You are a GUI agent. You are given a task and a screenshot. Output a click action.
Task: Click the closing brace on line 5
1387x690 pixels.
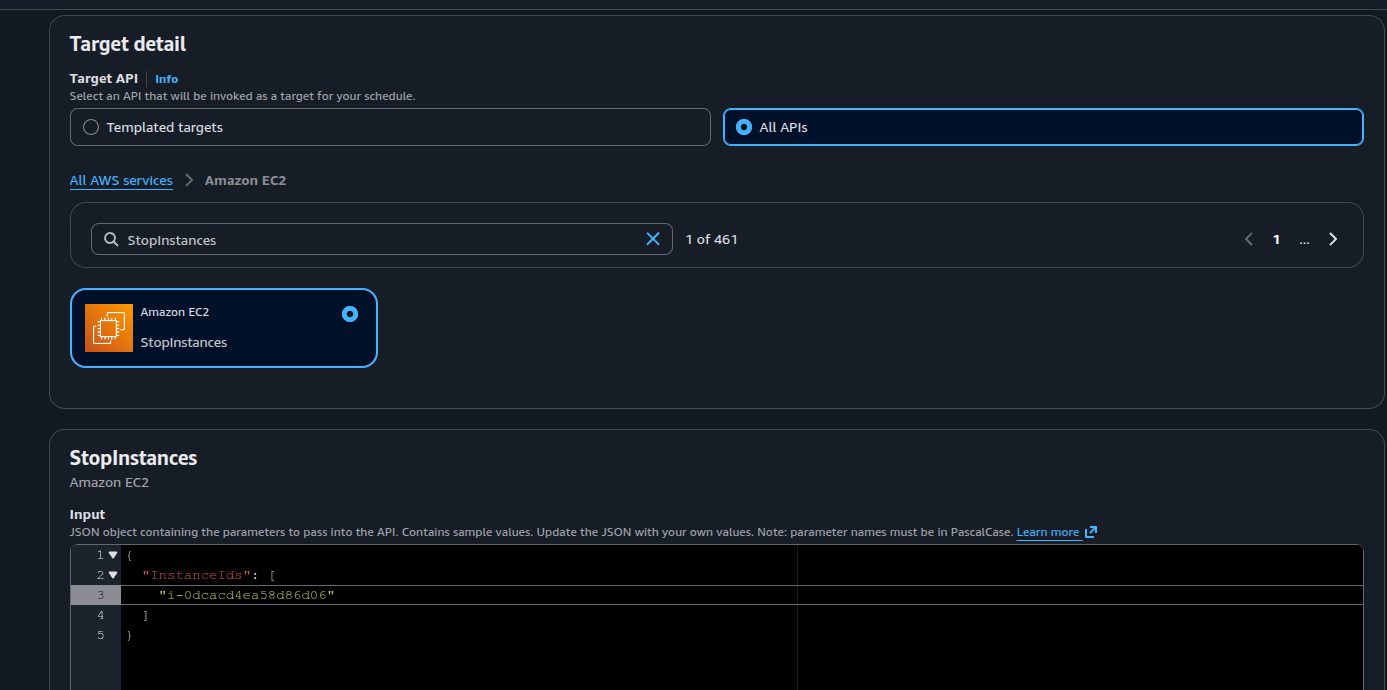(129, 635)
